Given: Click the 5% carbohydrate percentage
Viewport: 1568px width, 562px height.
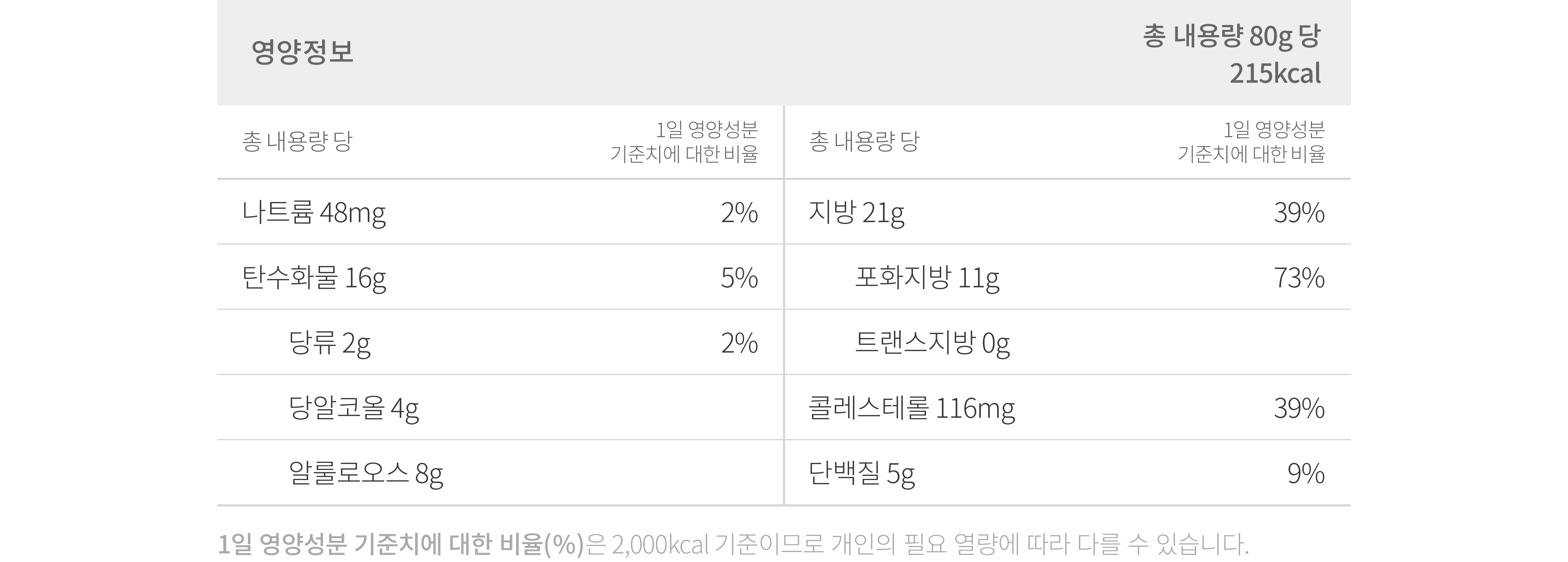Looking at the screenshot, I should click(739, 278).
